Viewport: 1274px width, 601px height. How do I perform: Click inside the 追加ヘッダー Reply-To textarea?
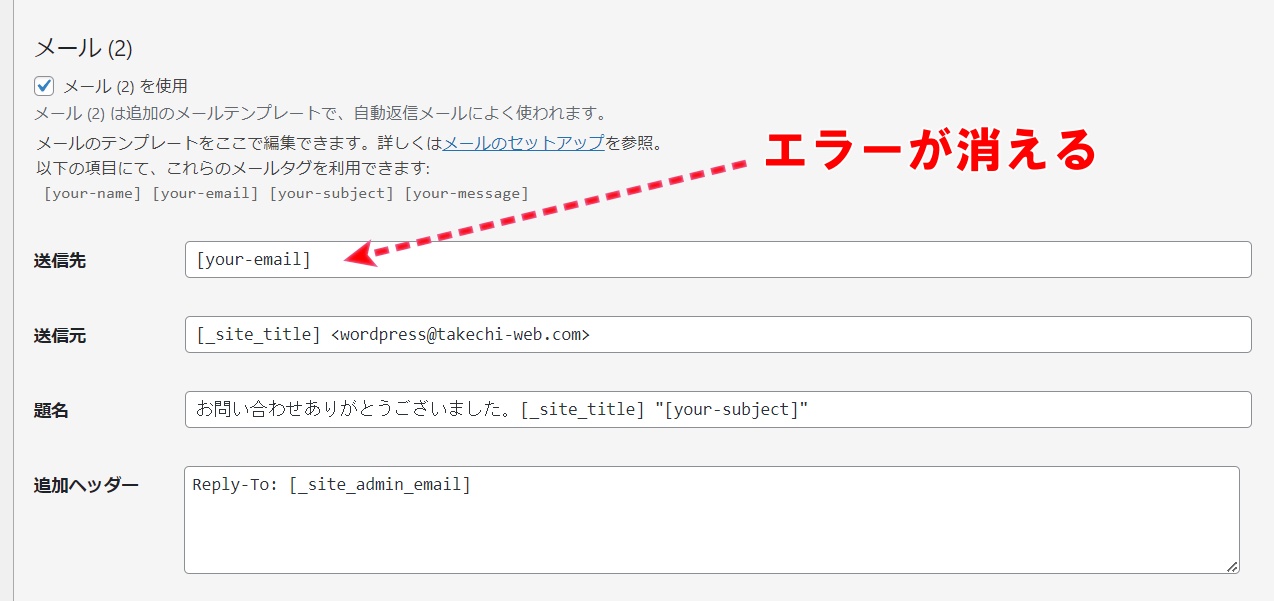[710, 520]
